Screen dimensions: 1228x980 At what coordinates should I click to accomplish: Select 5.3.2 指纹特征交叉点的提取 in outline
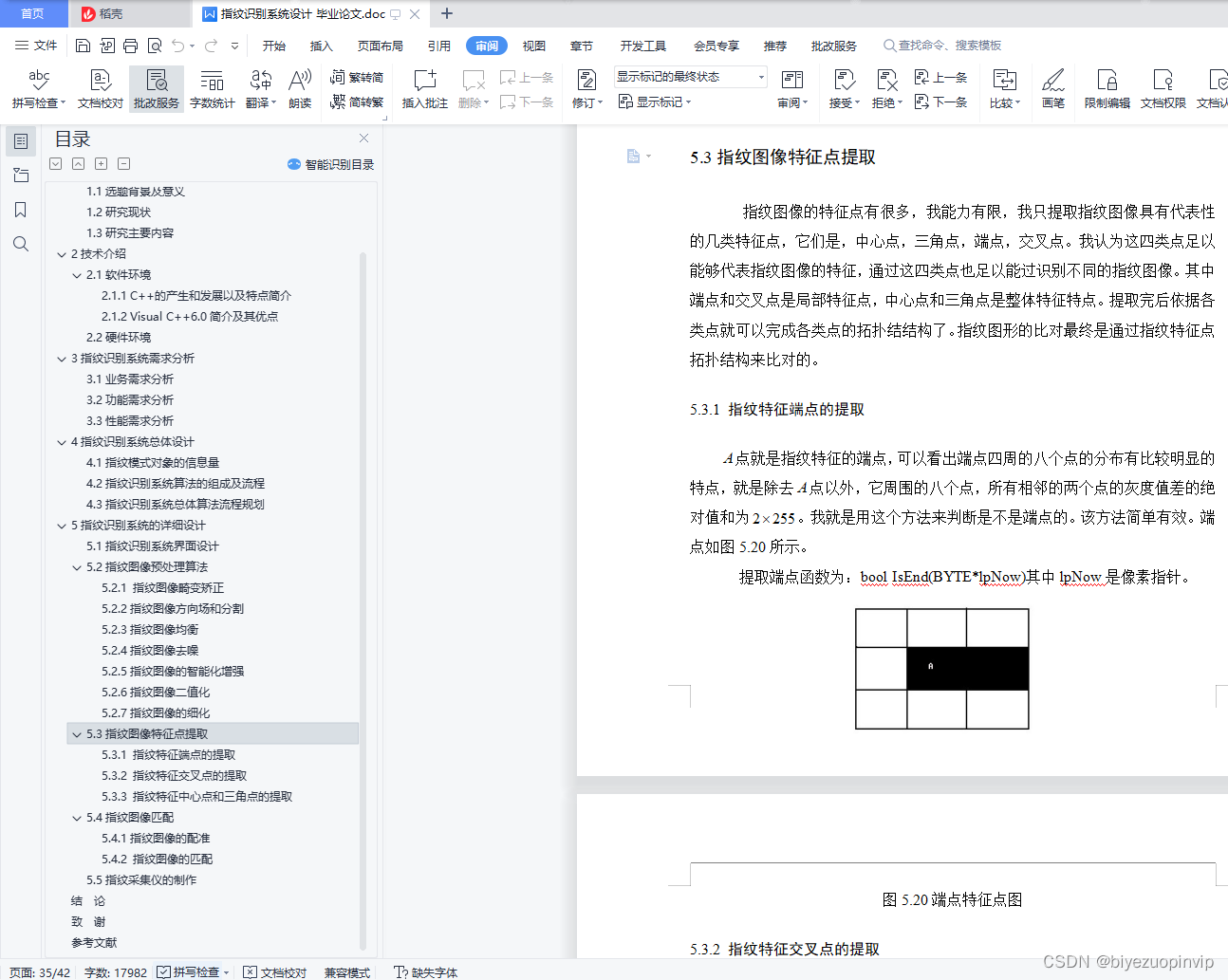click(x=175, y=776)
